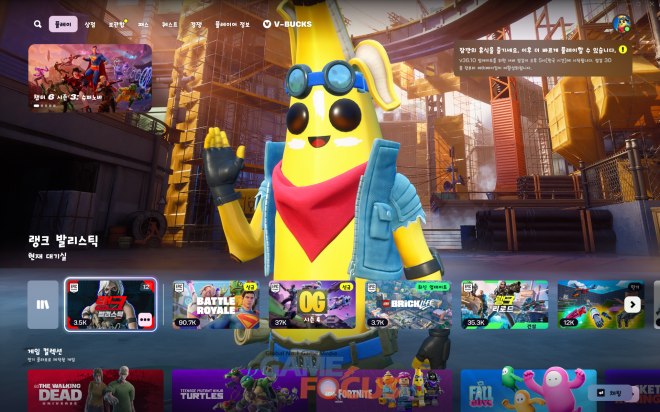Open the update notice banner message

click(x=543, y=58)
